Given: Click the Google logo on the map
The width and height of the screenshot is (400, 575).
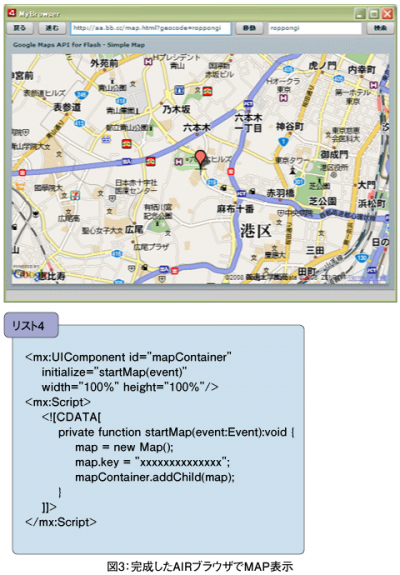Looking at the screenshot, I should pyautogui.click(x=26, y=275).
